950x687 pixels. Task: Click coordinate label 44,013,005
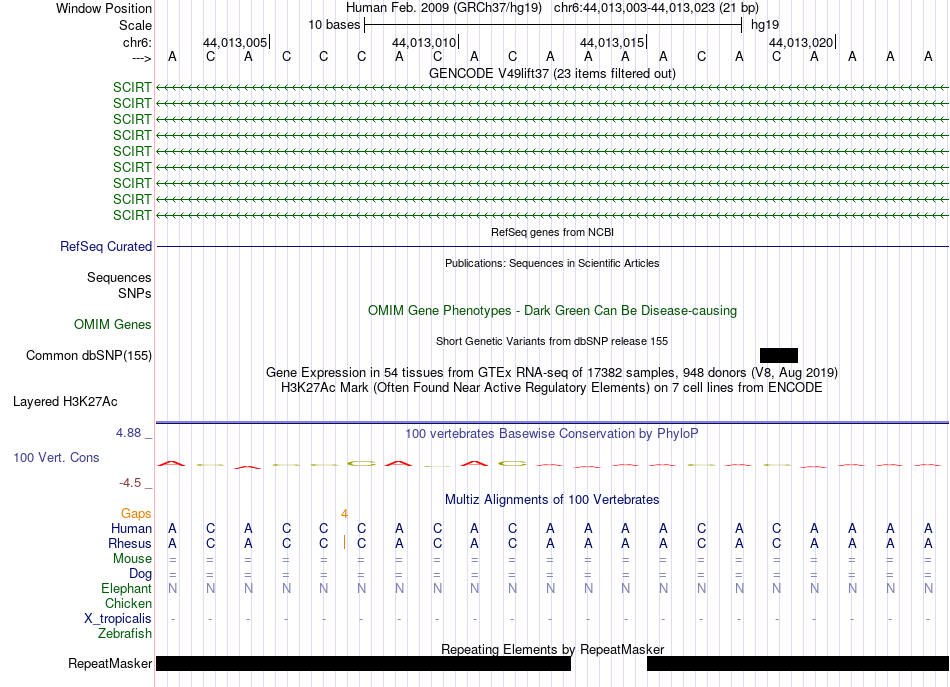point(234,42)
